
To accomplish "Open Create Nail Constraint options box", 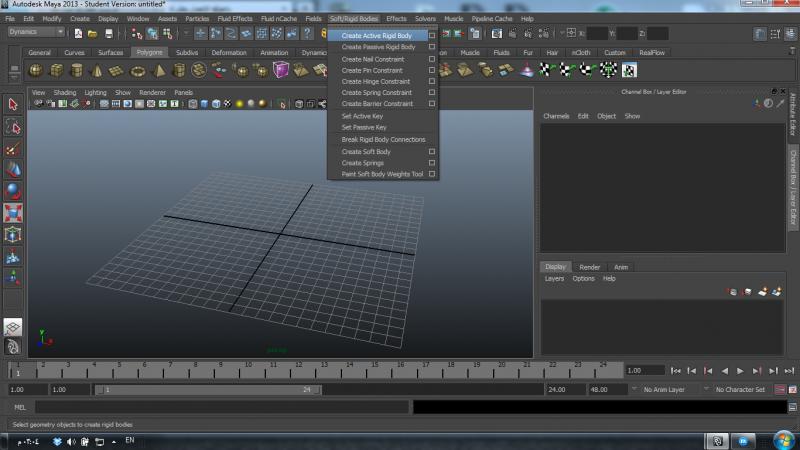I will click(432, 59).
